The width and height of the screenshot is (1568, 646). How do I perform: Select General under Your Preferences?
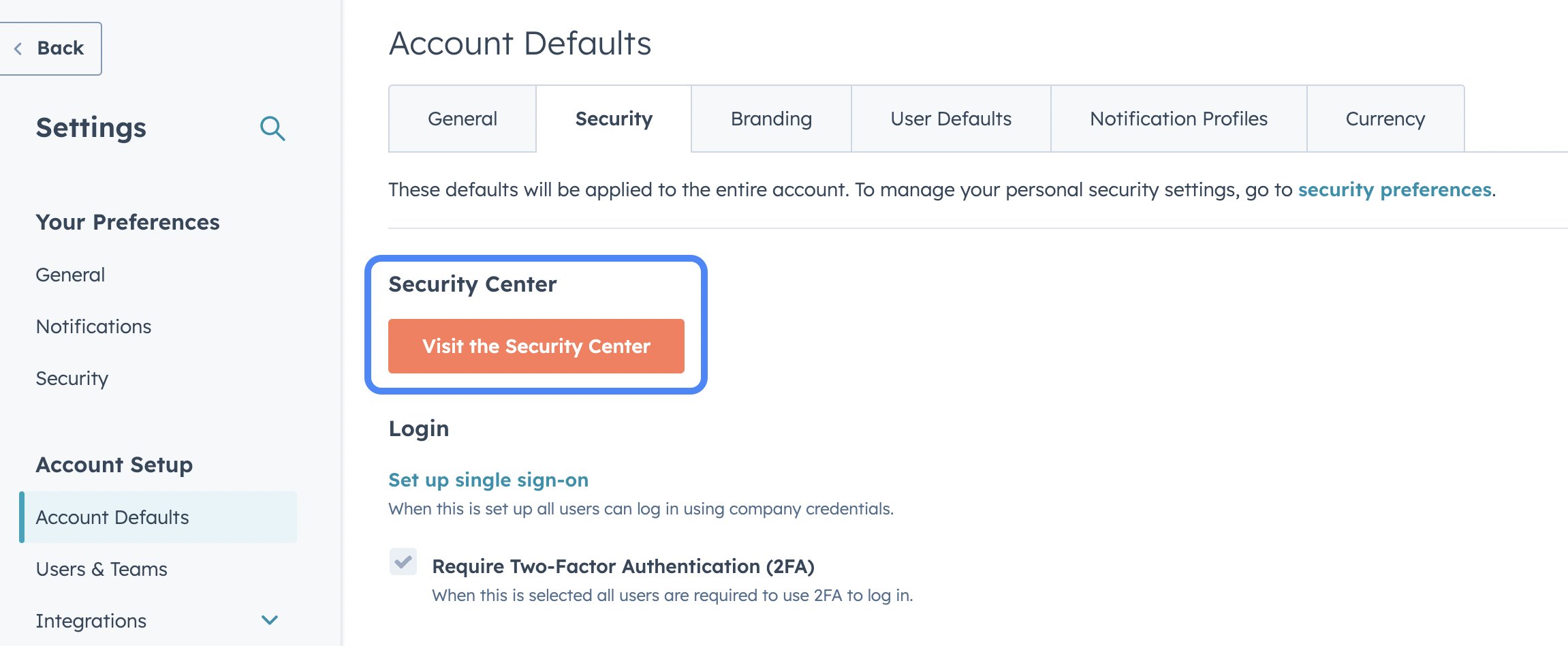coord(70,274)
